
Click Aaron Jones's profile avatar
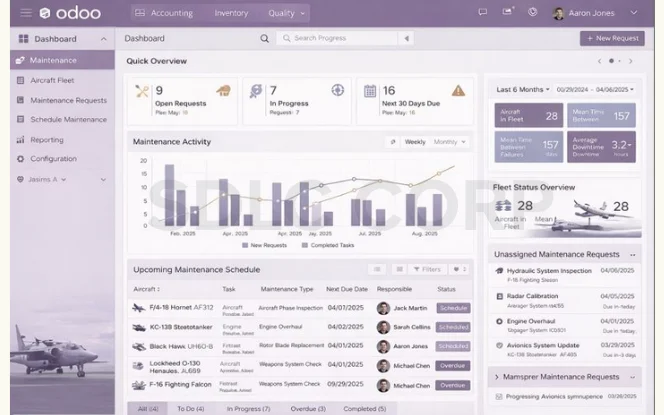pyautogui.click(x=559, y=13)
